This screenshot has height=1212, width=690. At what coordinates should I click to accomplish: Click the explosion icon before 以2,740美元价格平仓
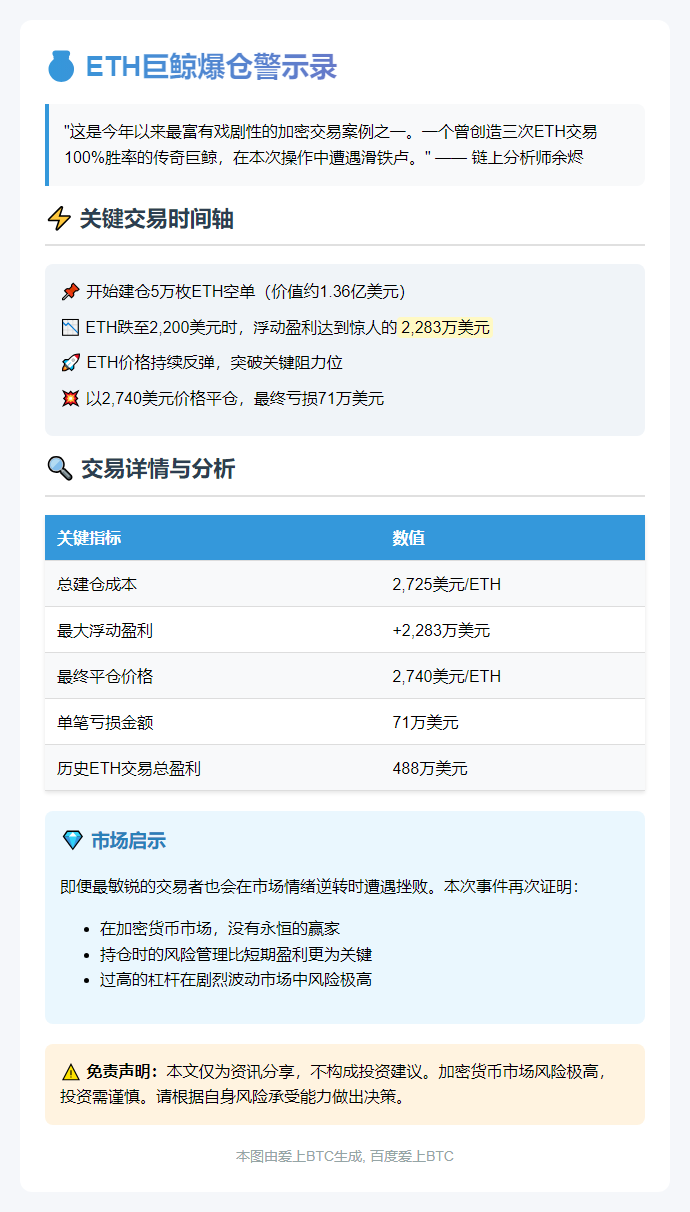(70, 398)
